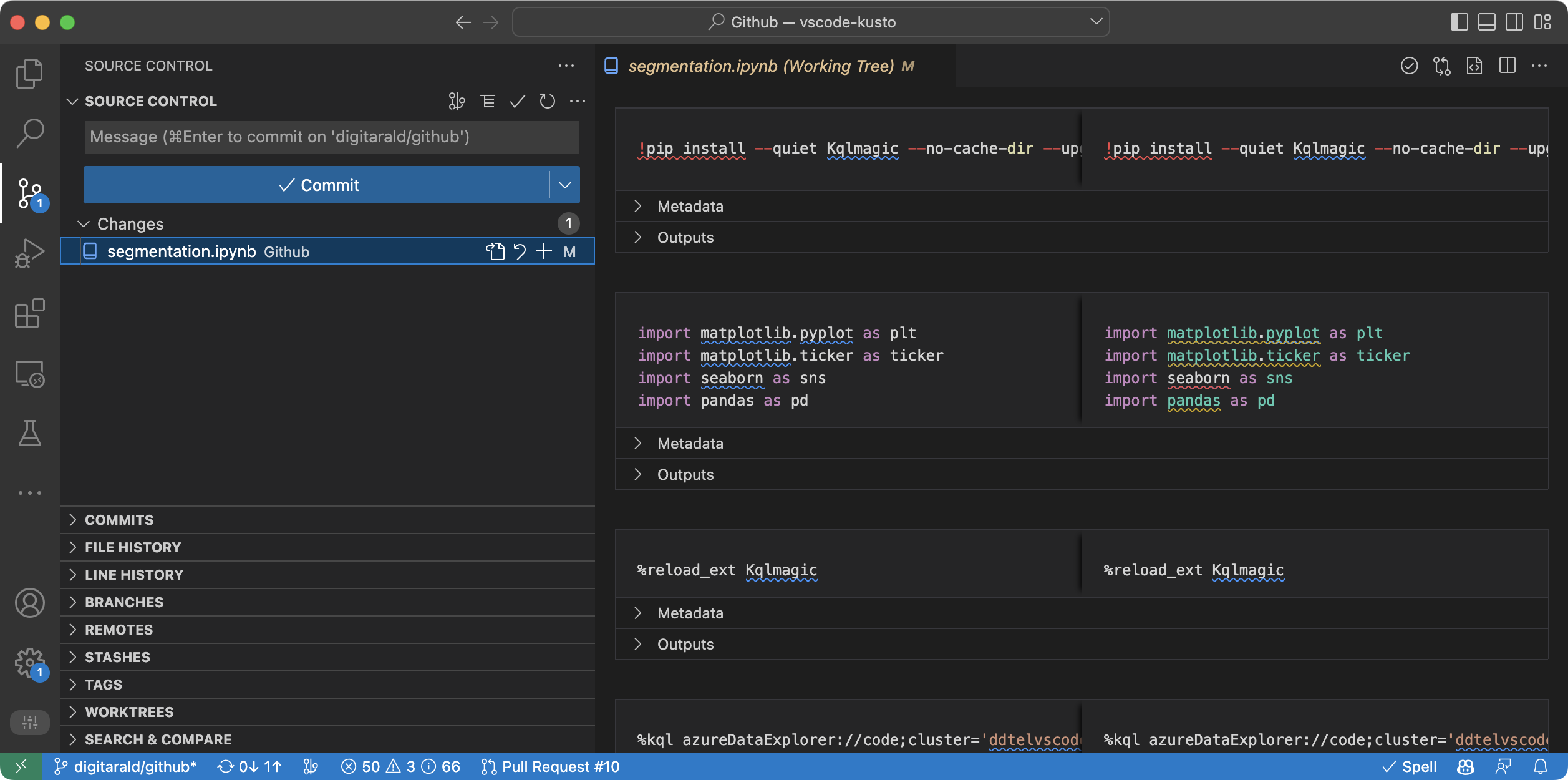The image size is (1568, 780).
Task: Click the Remote Explorer icon
Action: click(x=29, y=374)
